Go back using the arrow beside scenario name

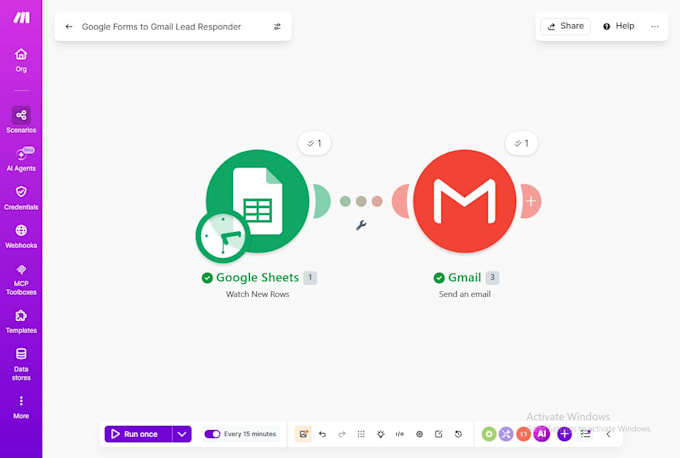click(x=69, y=26)
